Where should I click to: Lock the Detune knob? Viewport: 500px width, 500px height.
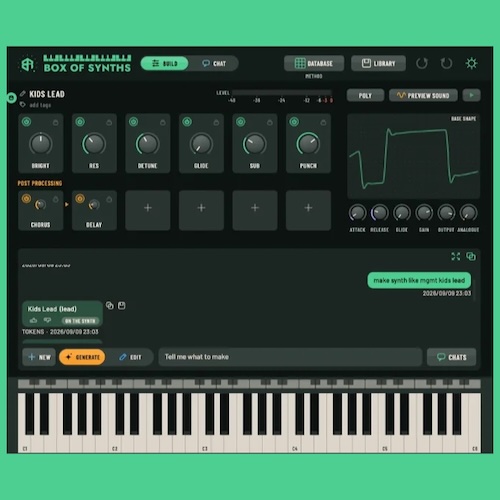coord(163,123)
